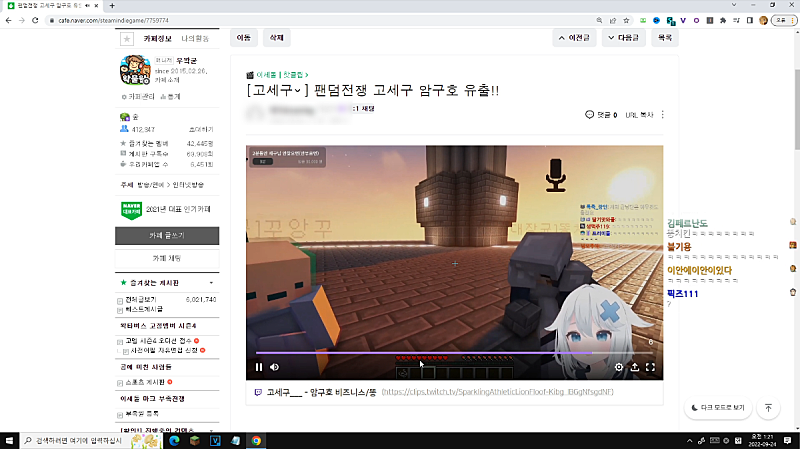800x449 pixels.
Task: Open the Windows notification center icon
Action: coord(787,440)
